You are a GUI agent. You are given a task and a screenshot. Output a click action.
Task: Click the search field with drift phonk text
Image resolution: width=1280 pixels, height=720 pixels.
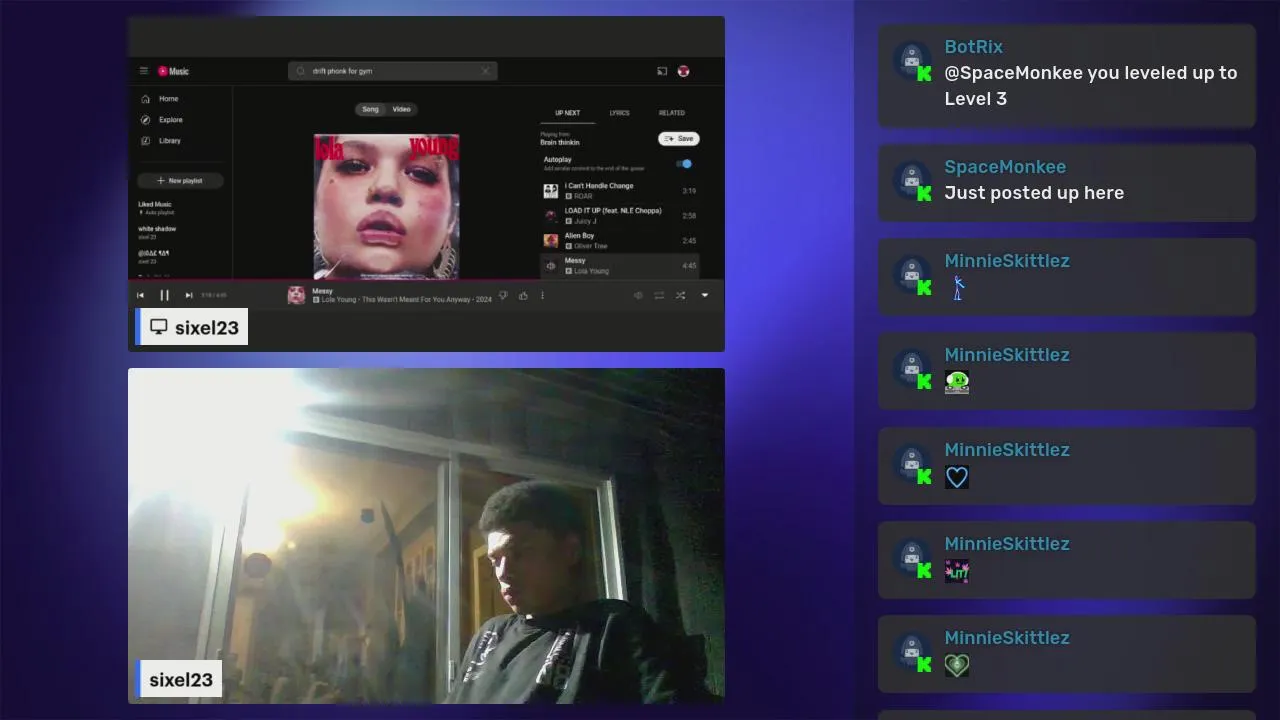[x=392, y=71]
